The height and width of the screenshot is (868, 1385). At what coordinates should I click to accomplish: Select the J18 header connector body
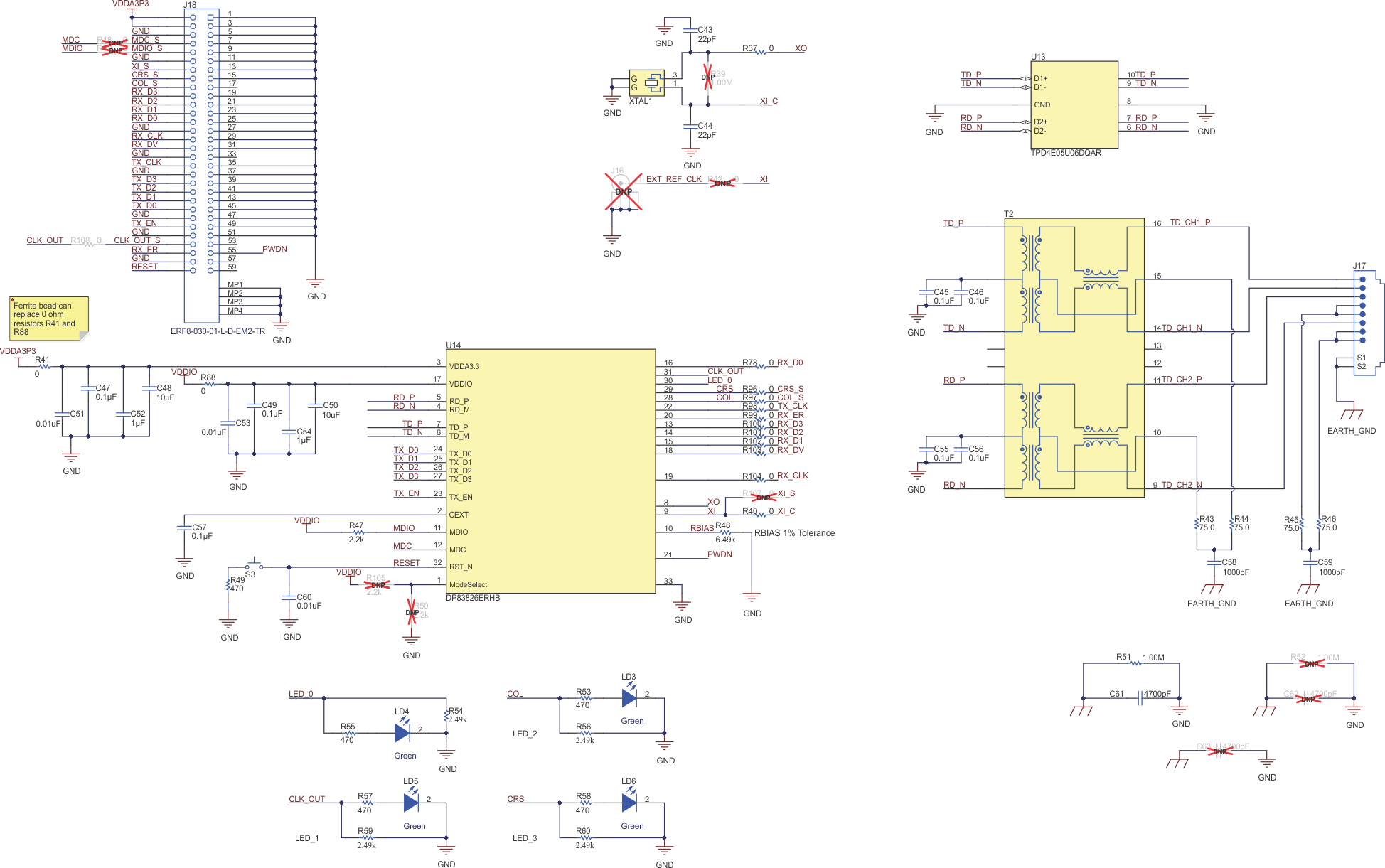point(201,165)
